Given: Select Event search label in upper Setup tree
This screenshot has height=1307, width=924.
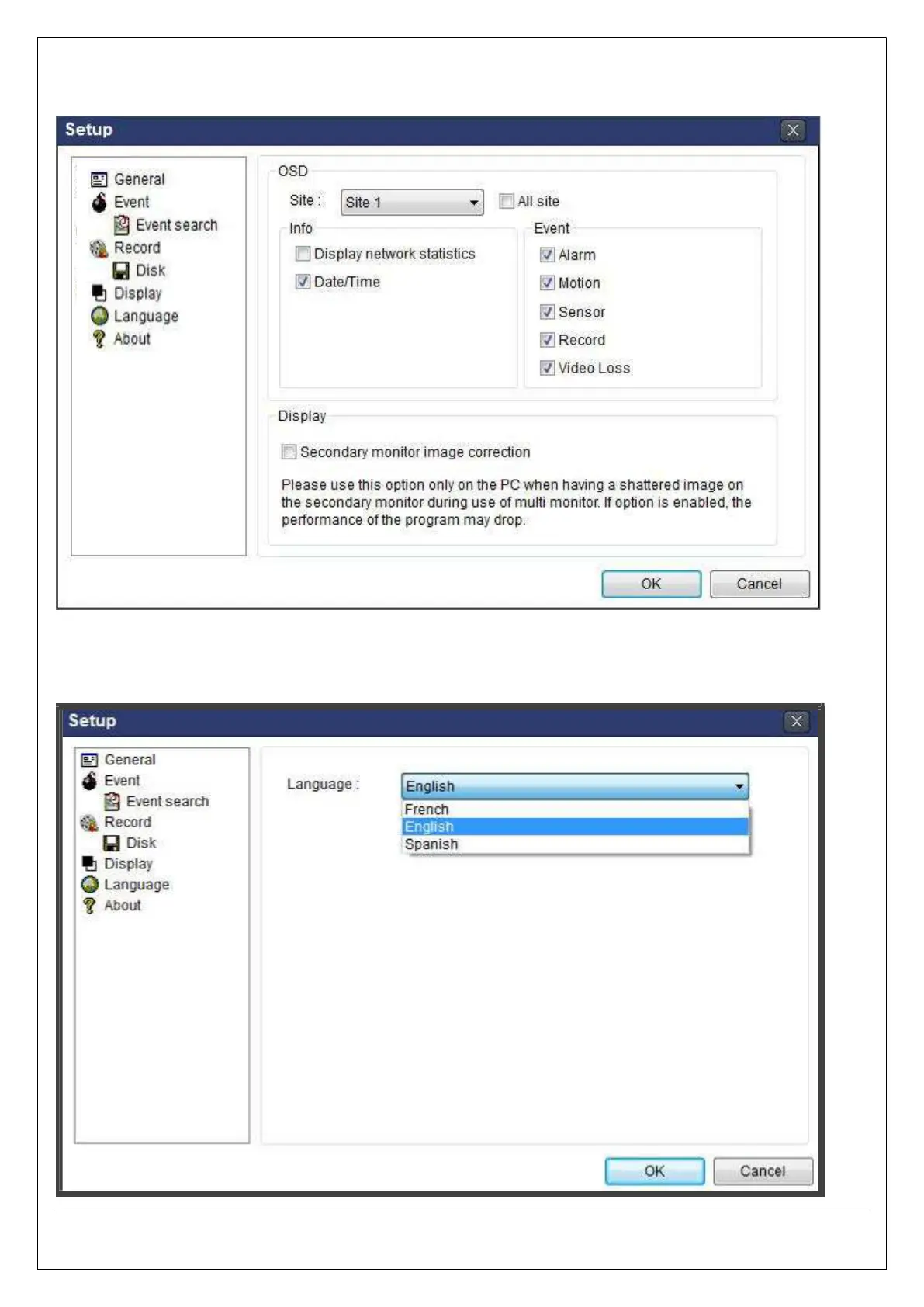Looking at the screenshot, I should 177,225.
